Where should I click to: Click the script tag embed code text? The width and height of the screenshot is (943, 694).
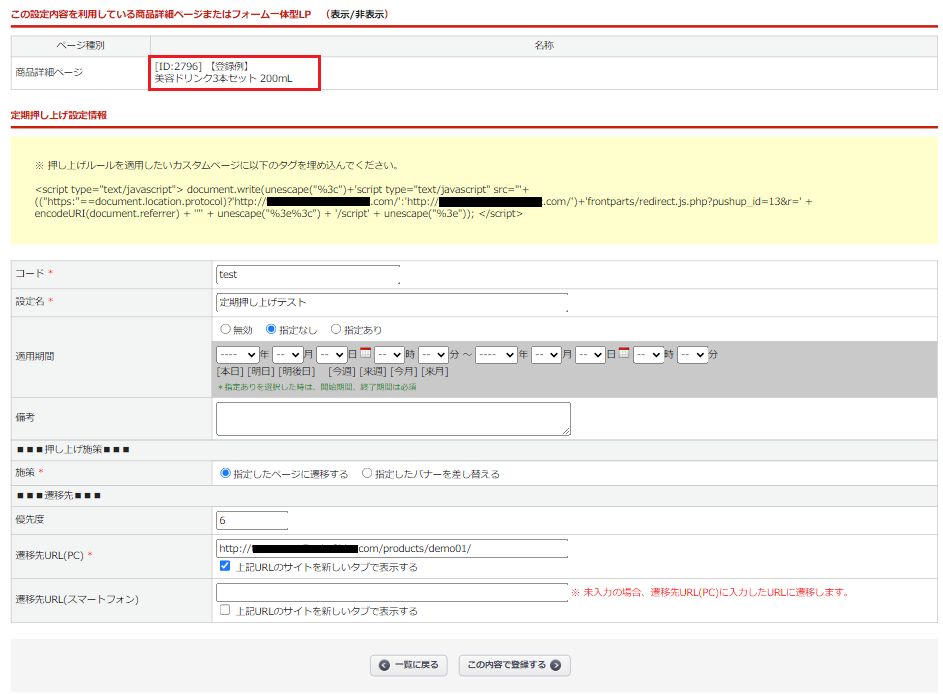(423, 201)
